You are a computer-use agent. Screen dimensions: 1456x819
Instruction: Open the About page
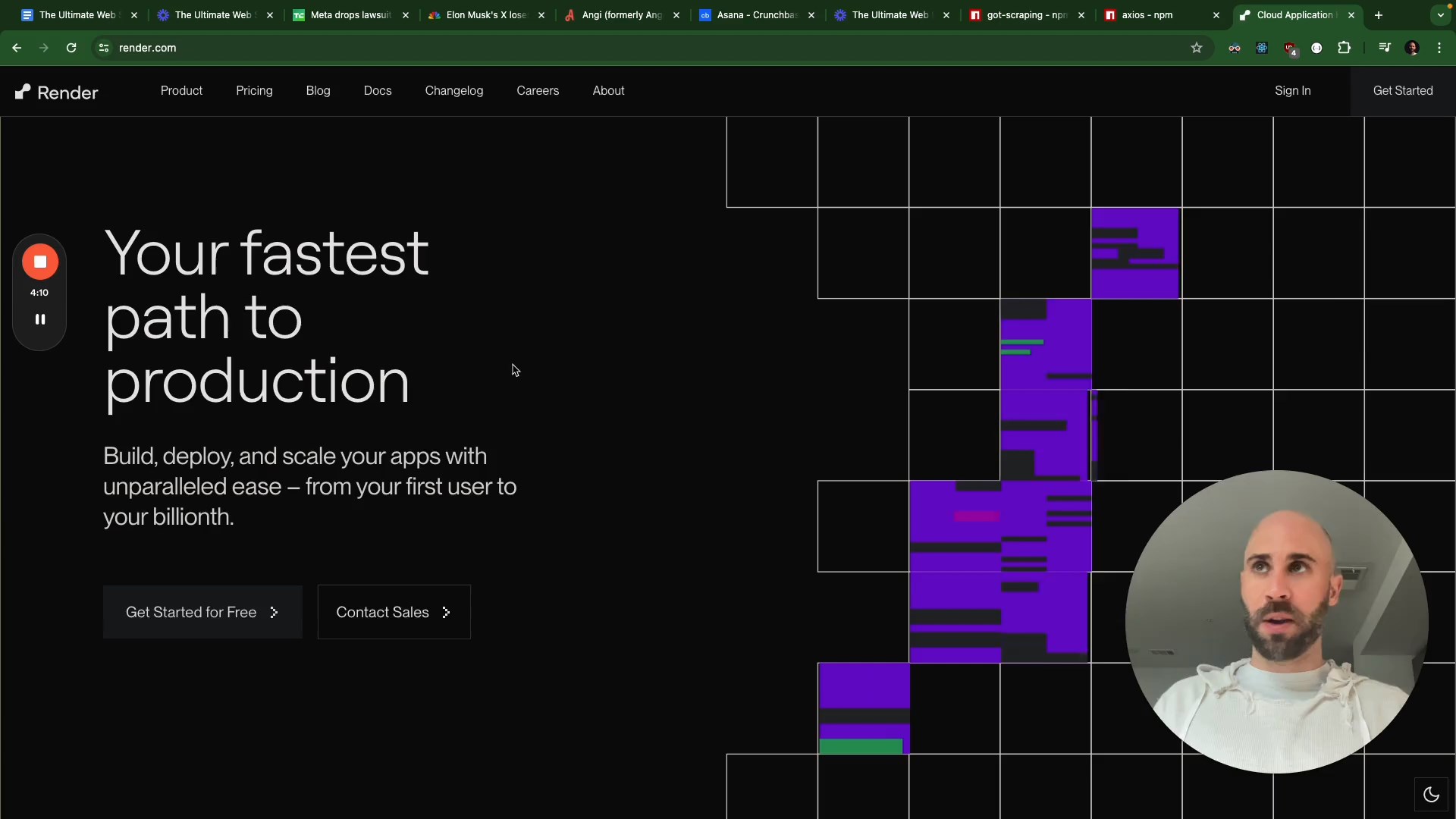[608, 91]
